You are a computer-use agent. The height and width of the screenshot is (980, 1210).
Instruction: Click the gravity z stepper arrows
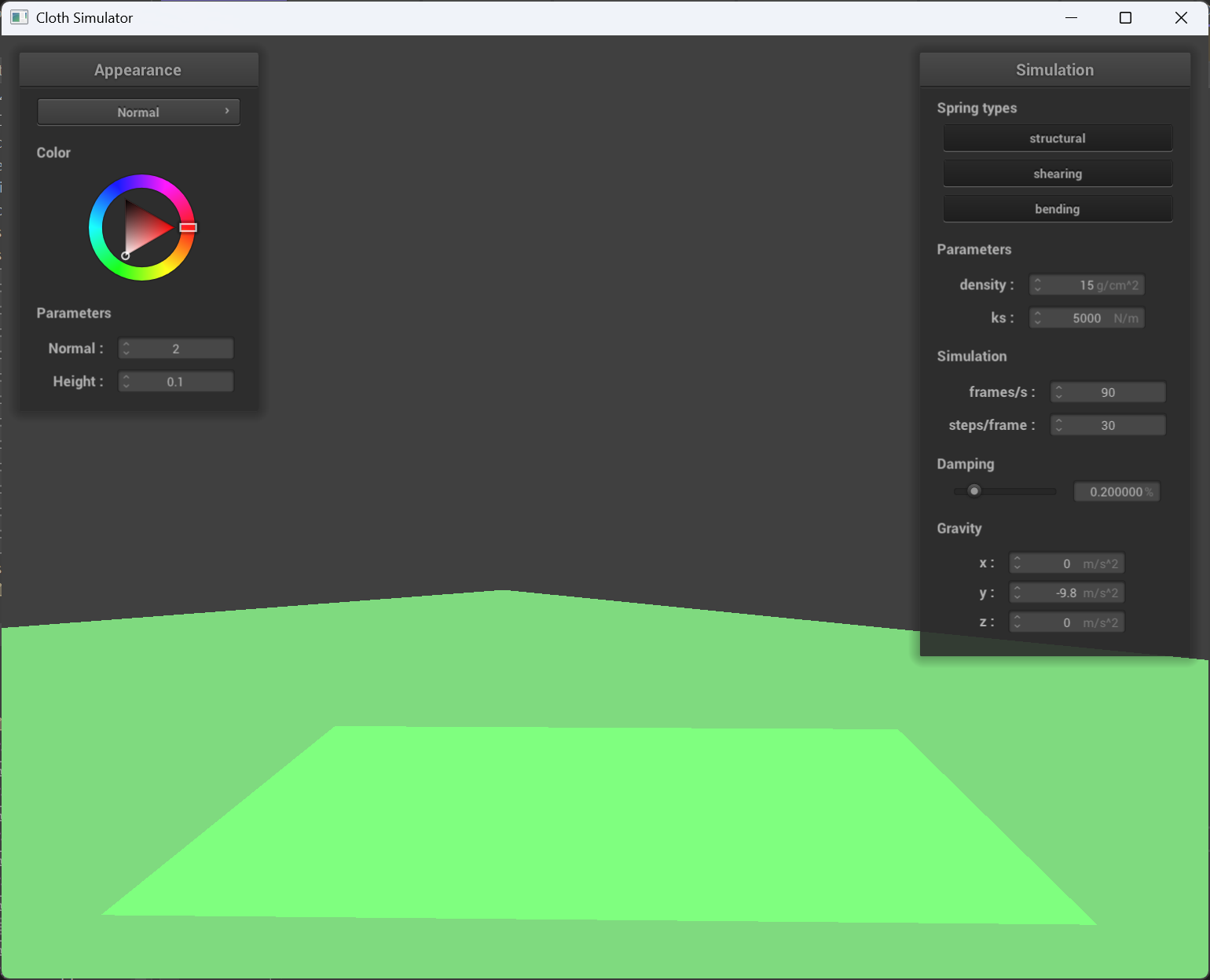click(1017, 622)
